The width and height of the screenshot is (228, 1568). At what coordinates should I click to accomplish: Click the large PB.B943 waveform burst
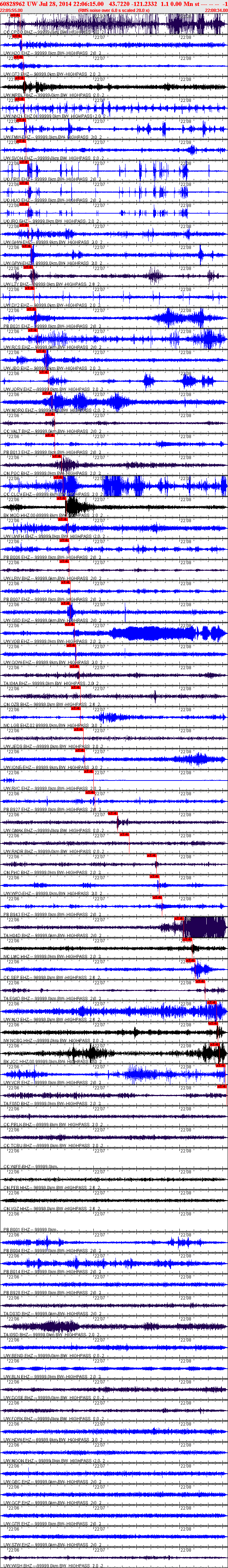[x=205, y=928]
